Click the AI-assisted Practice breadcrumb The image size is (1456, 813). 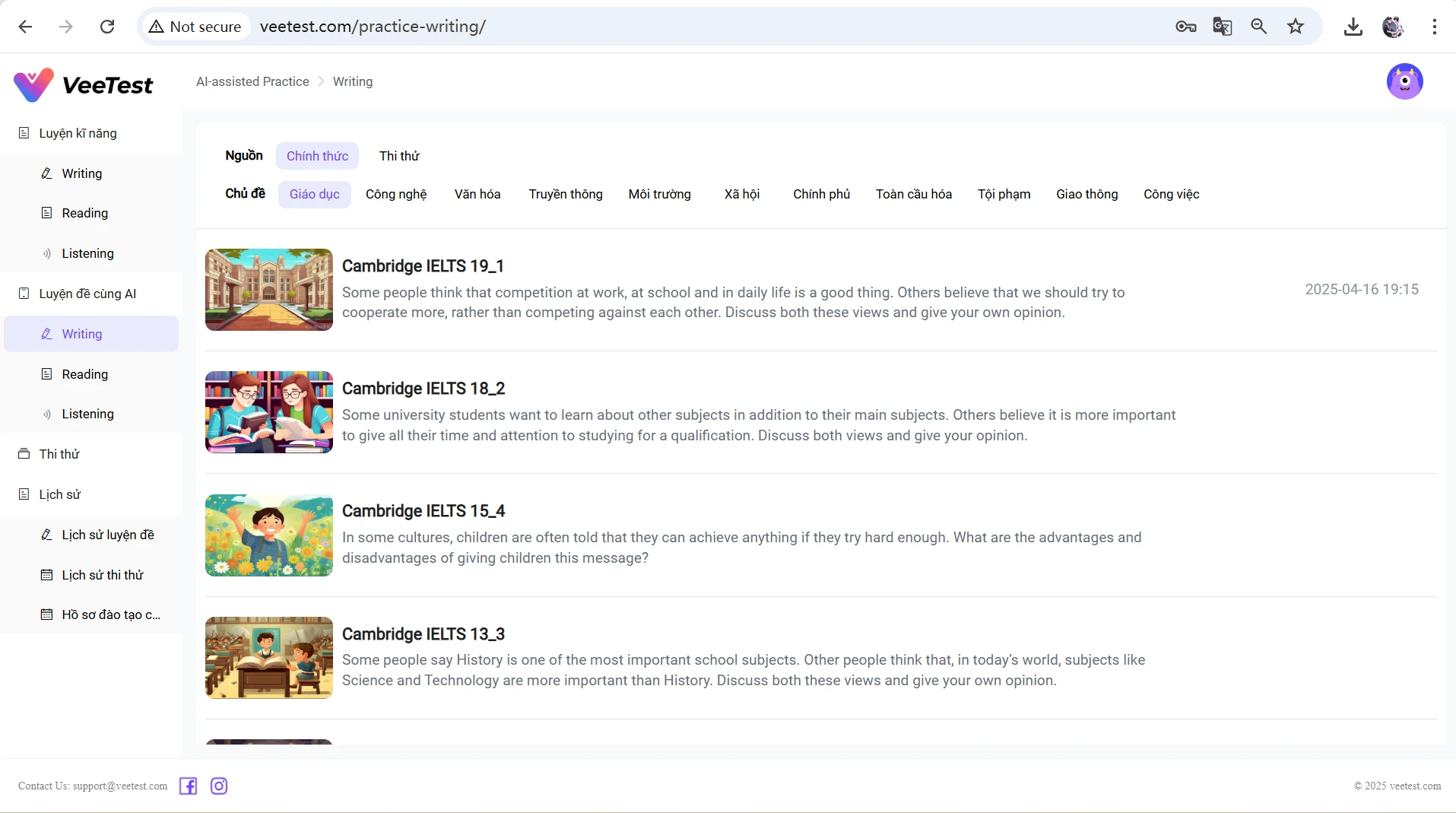point(252,81)
